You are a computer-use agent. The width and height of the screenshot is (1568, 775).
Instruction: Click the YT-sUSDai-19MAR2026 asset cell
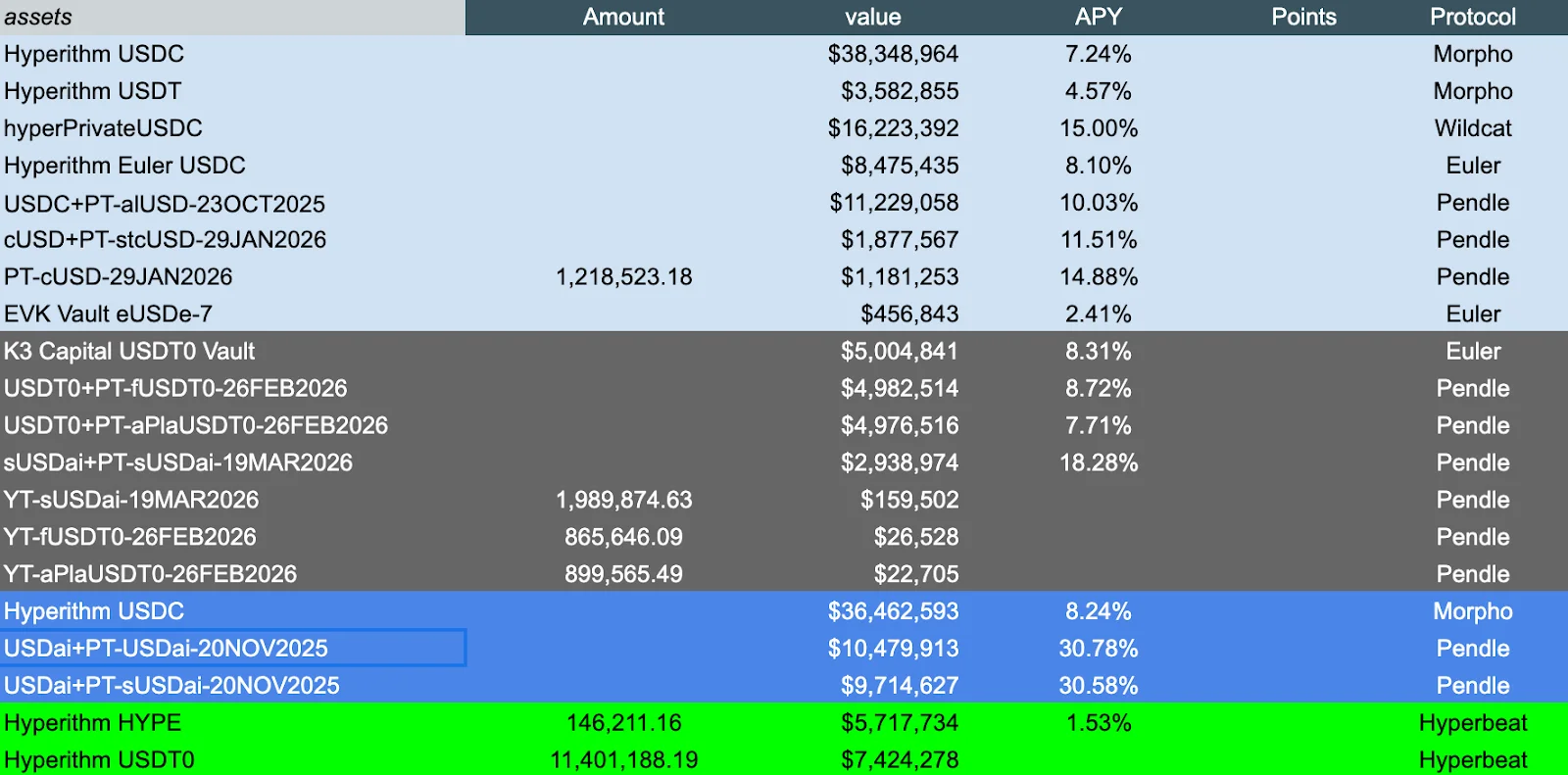pos(131,500)
